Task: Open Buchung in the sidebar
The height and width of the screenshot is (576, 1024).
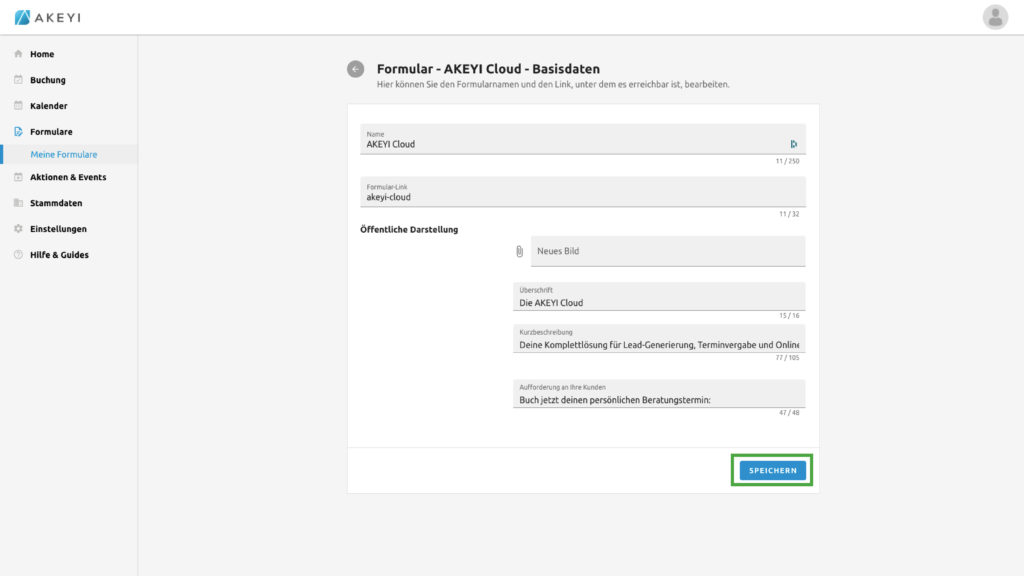Action: click(48, 80)
